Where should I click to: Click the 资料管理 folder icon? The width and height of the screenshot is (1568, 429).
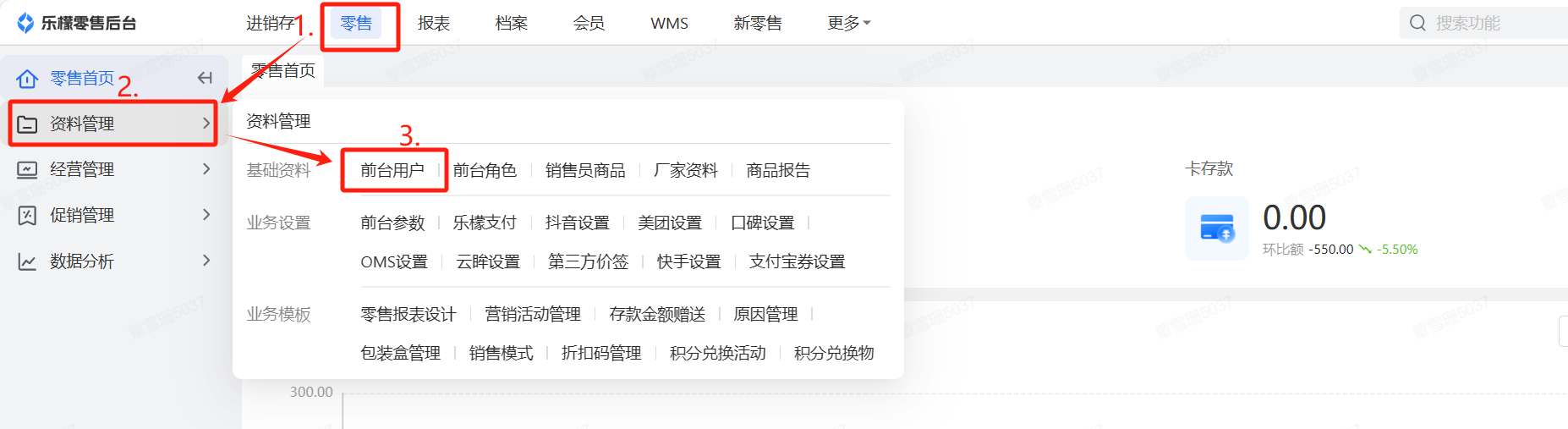tap(27, 124)
